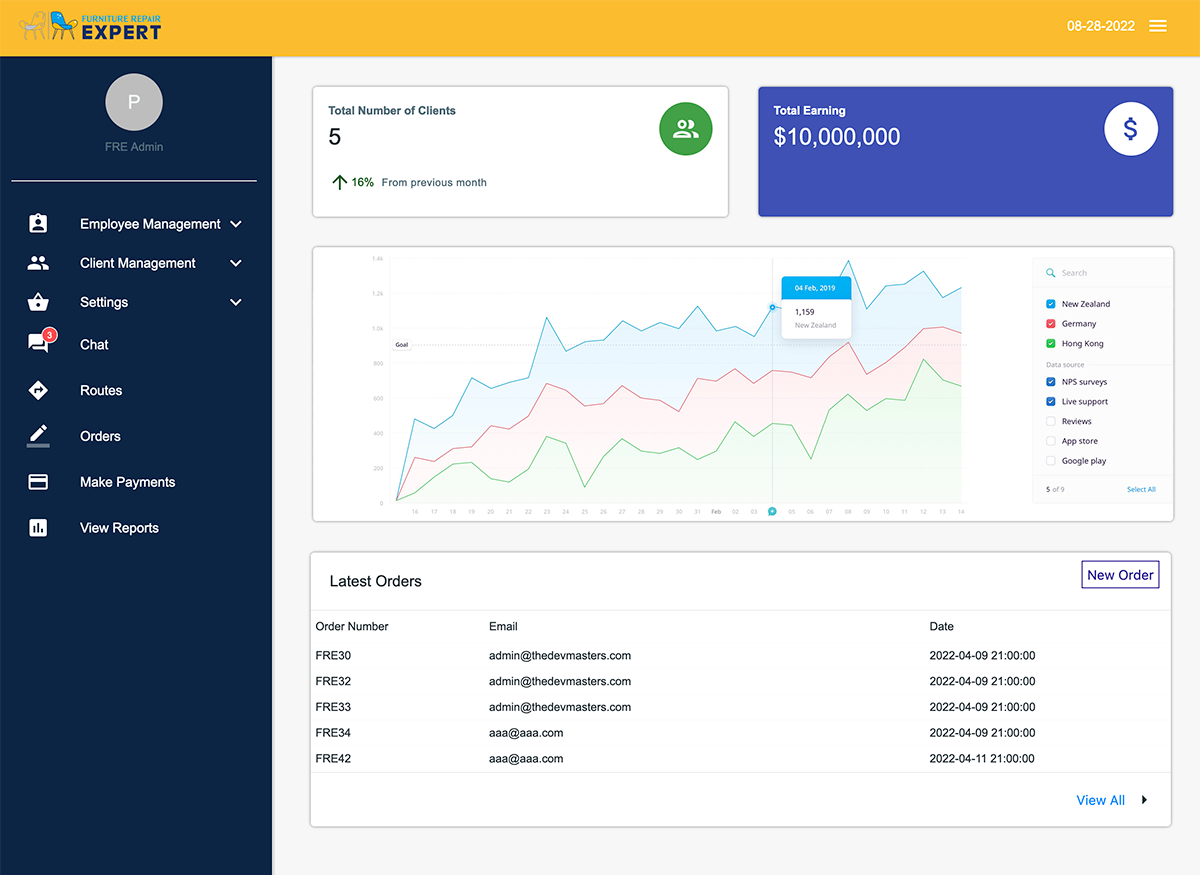Open the View All orders link
This screenshot has height=875, width=1200.
pos(1100,800)
